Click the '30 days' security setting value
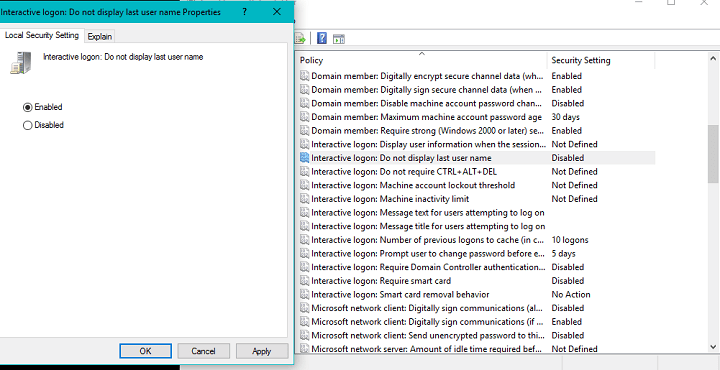Image resolution: width=720 pixels, height=370 pixels. click(x=565, y=117)
